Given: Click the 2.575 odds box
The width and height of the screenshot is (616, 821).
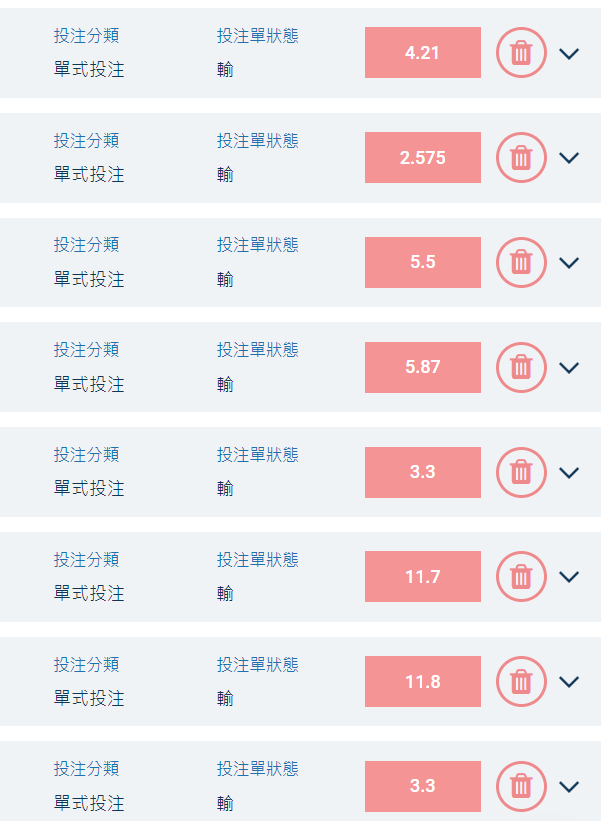Looking at the screenshot, I should (x=423, y=158).
